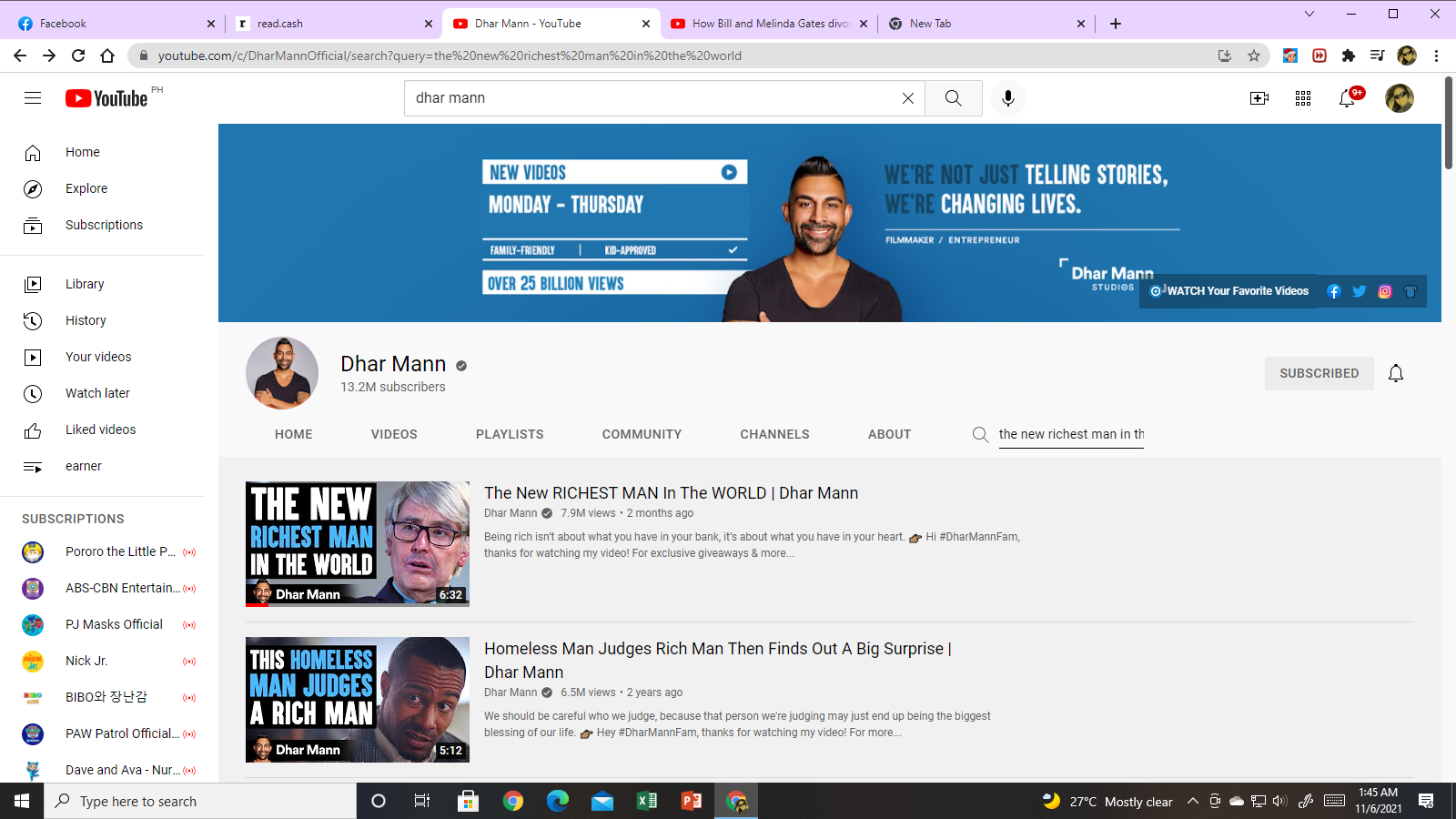
Task: Open the channel VIDEOS tab
Action: pyautogui.click(x=394, y=435)
